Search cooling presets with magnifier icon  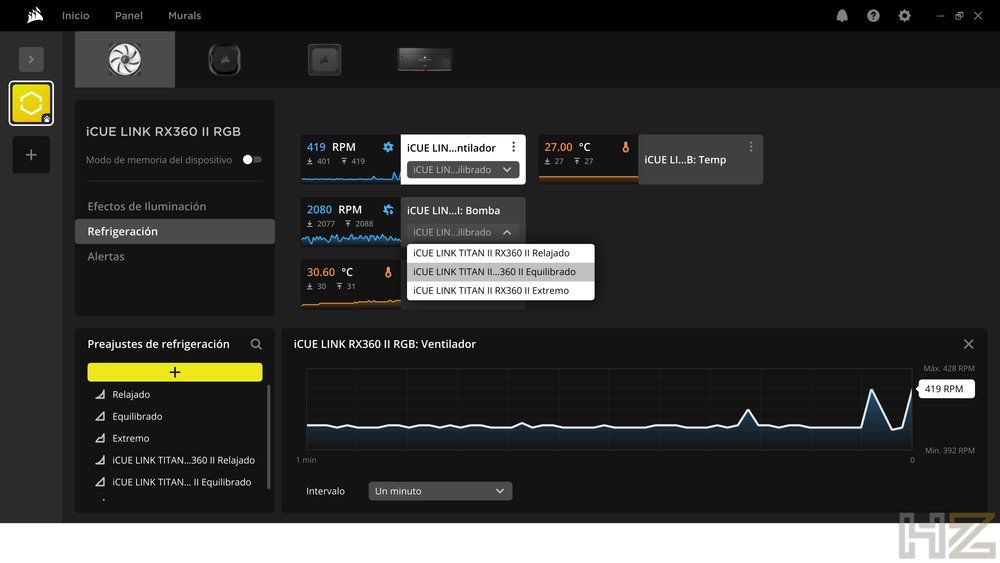pyautogui.click(x=256, y=344)
